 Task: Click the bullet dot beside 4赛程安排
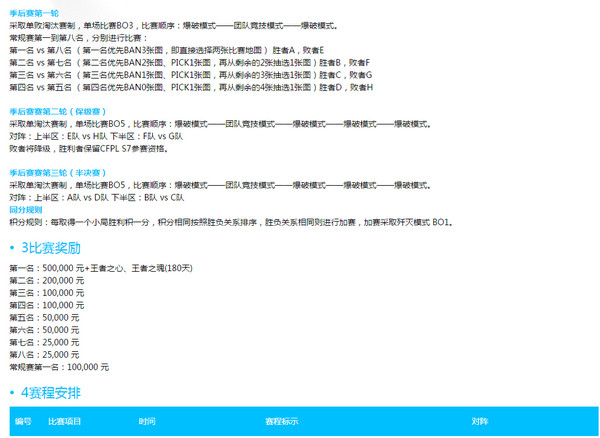point(13,392)
